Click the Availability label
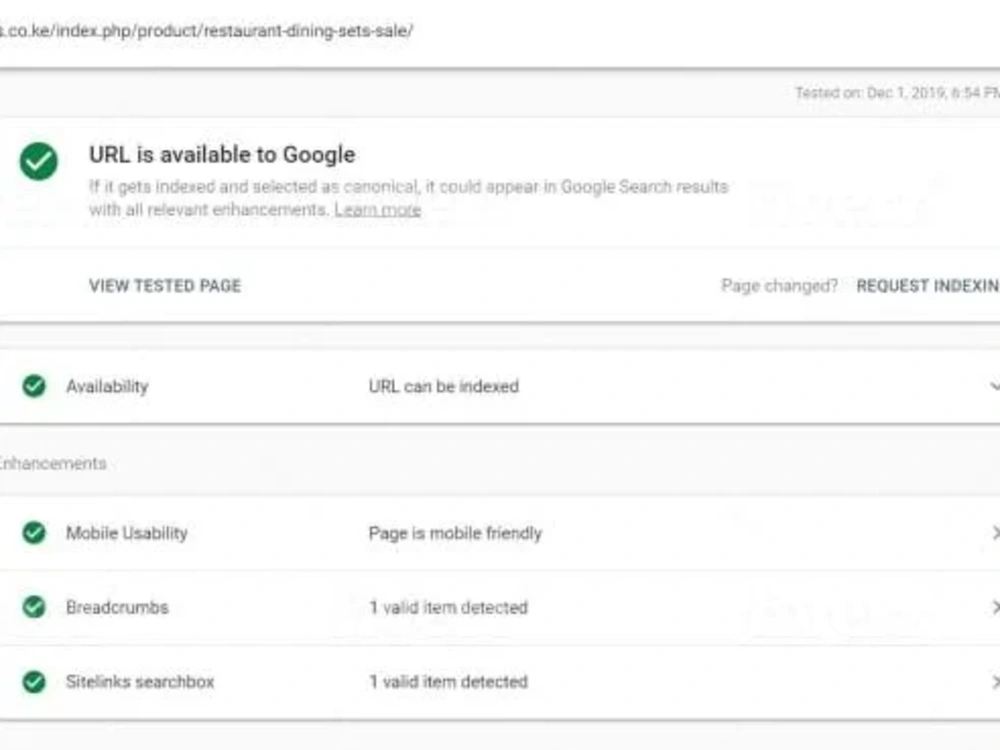The height and width of the screenshot is (750, 1000). click(107, 386)
